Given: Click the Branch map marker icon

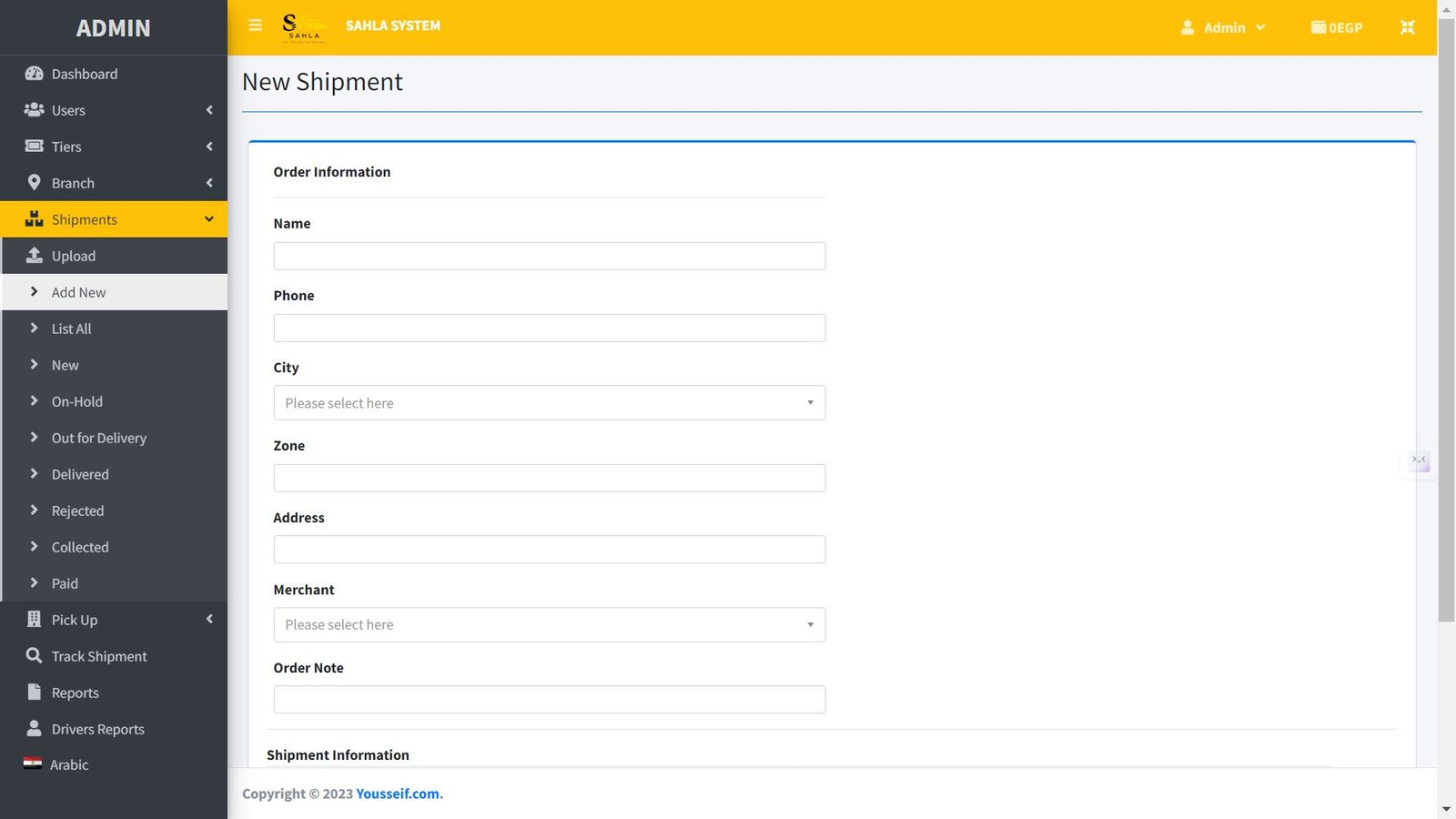Looking at the screenshot, I should pyautogui.click(x=34, y=183).
